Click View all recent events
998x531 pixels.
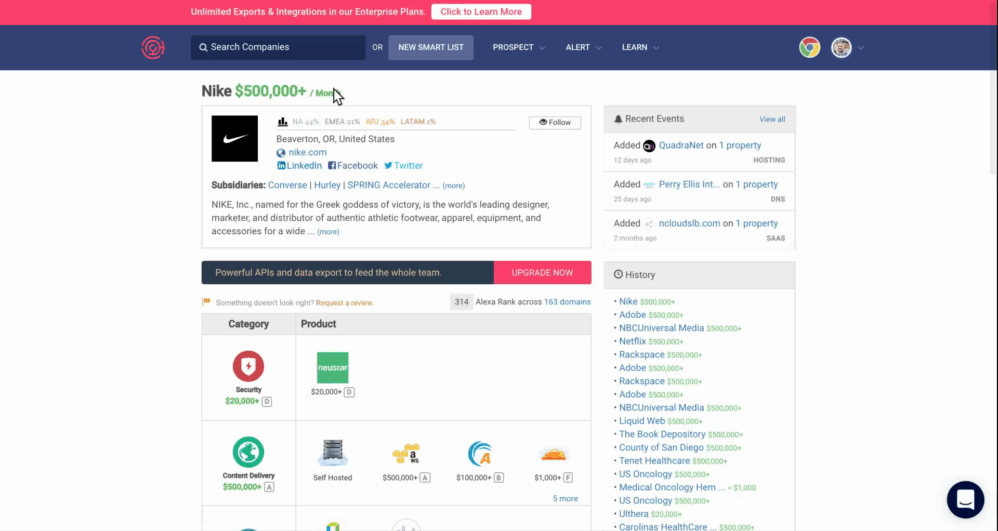point(772,120)
